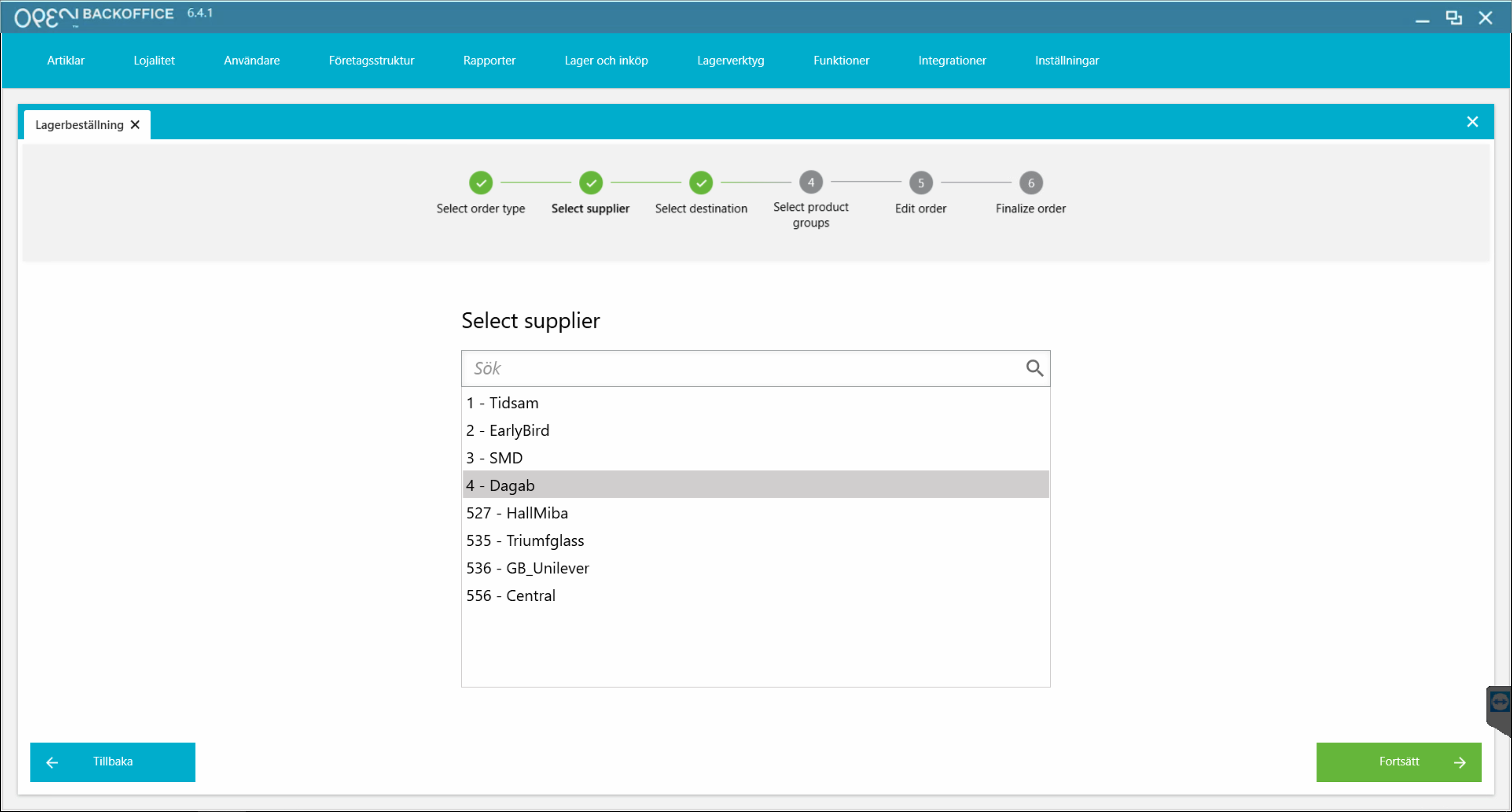Select supplier 1 - Tidsam

click(756, 403)
